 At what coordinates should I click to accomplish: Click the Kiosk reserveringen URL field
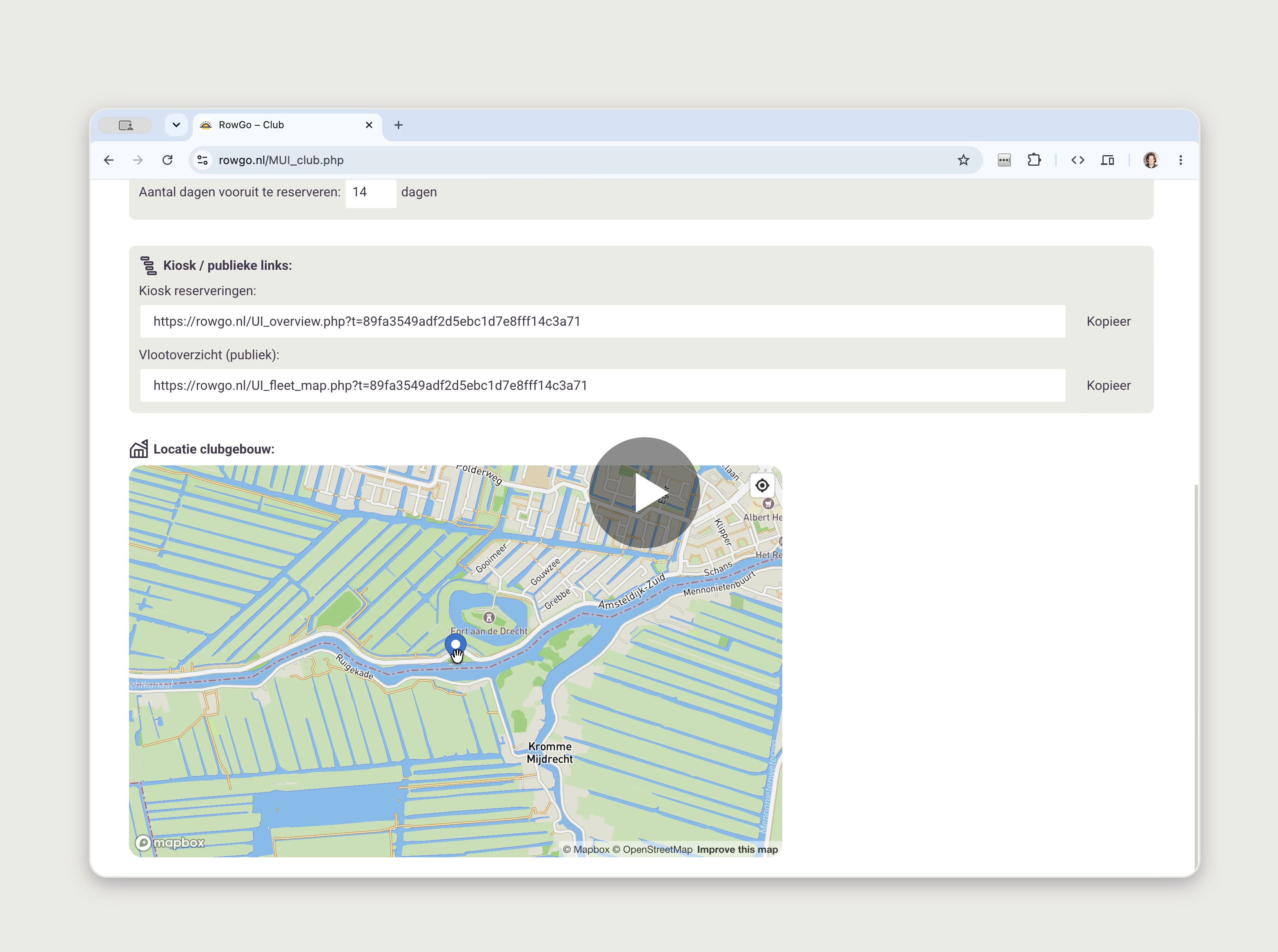(x=602, y=322)
